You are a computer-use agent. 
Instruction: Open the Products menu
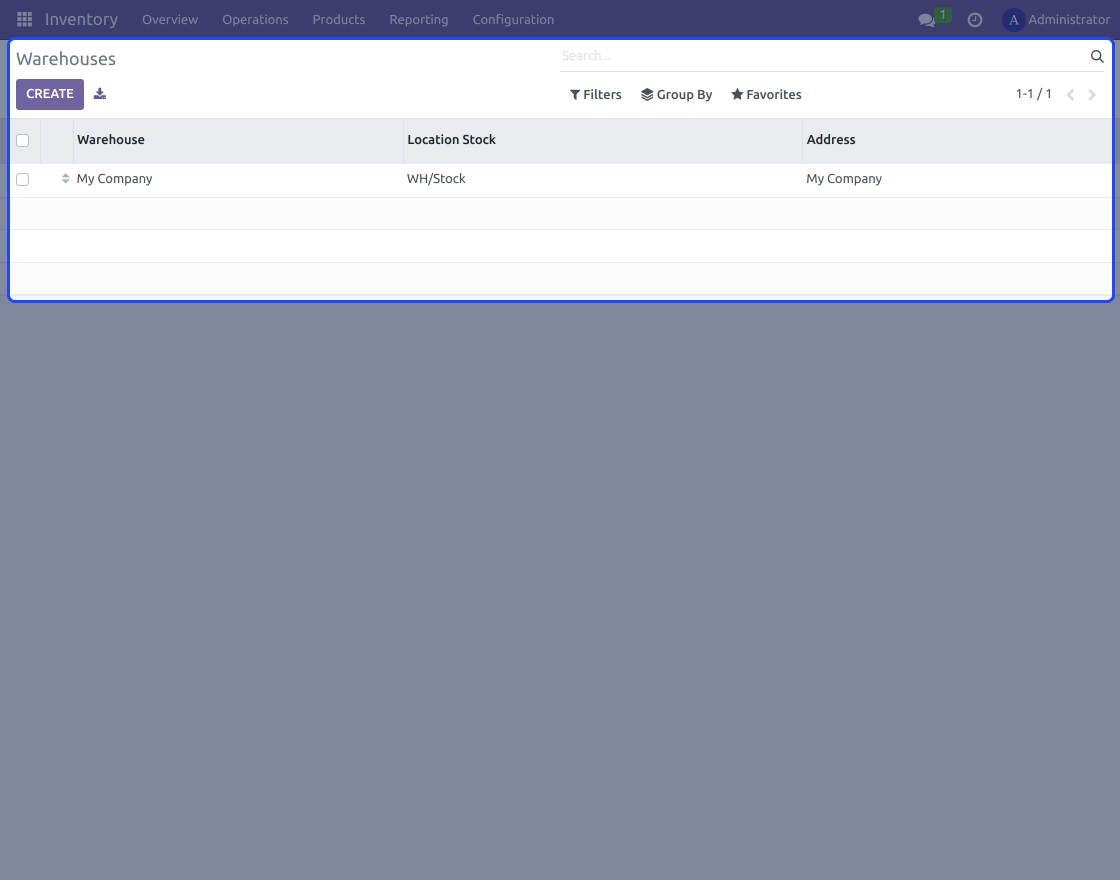(x=339, y=20)
